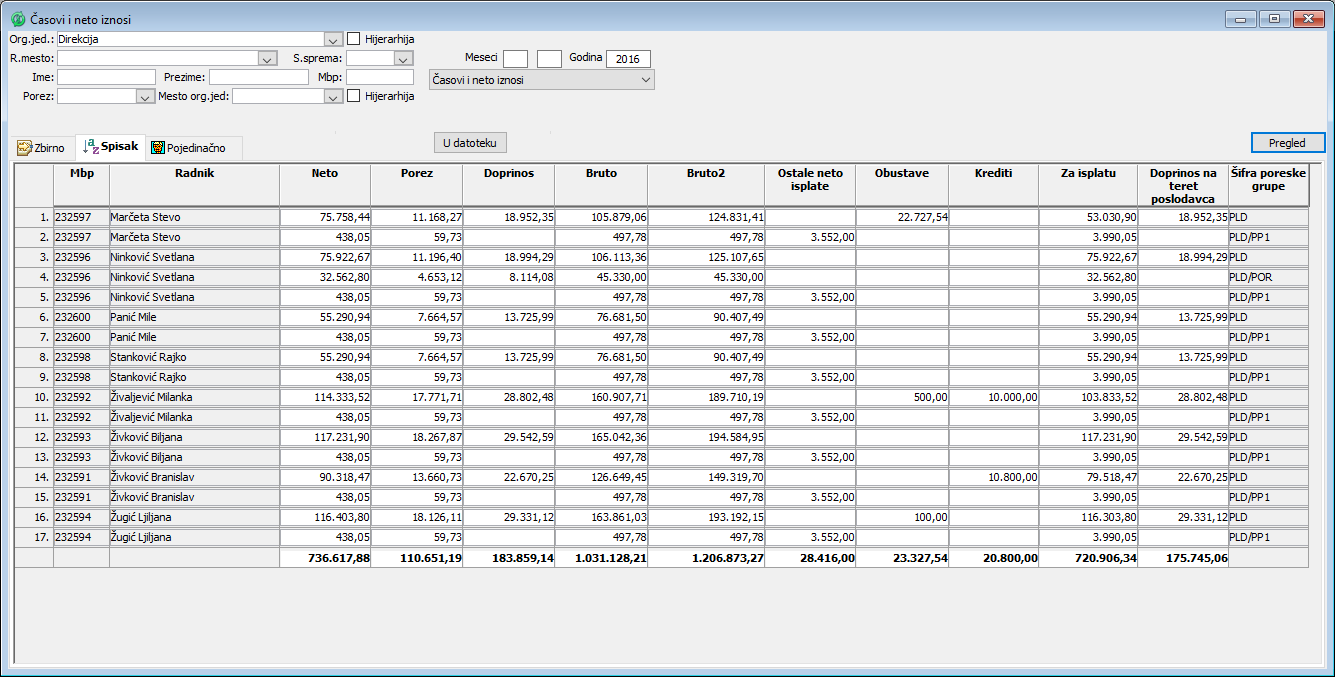Click the Neto column header

325,186
